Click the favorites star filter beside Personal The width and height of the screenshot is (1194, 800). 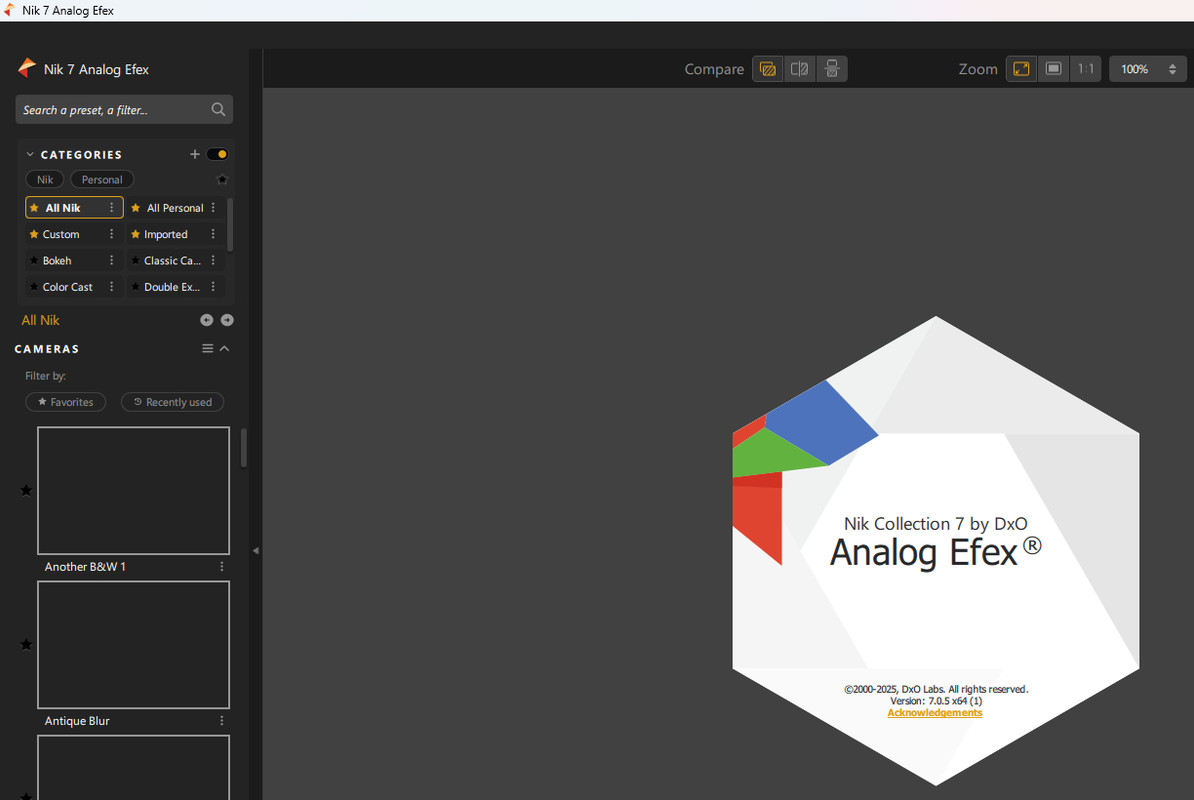click(222, 180)
